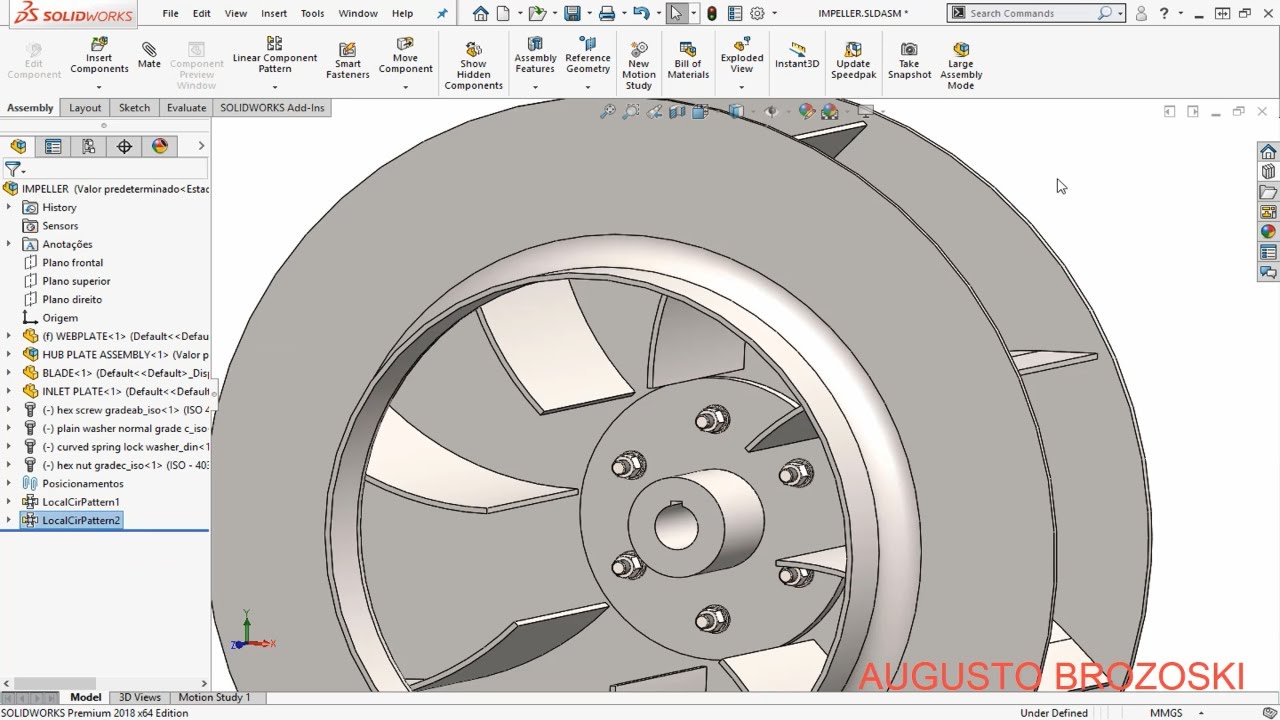Select the Sensors folder in the tree
The height and width of the screenshot is (720, 1280).
[50, 226]
